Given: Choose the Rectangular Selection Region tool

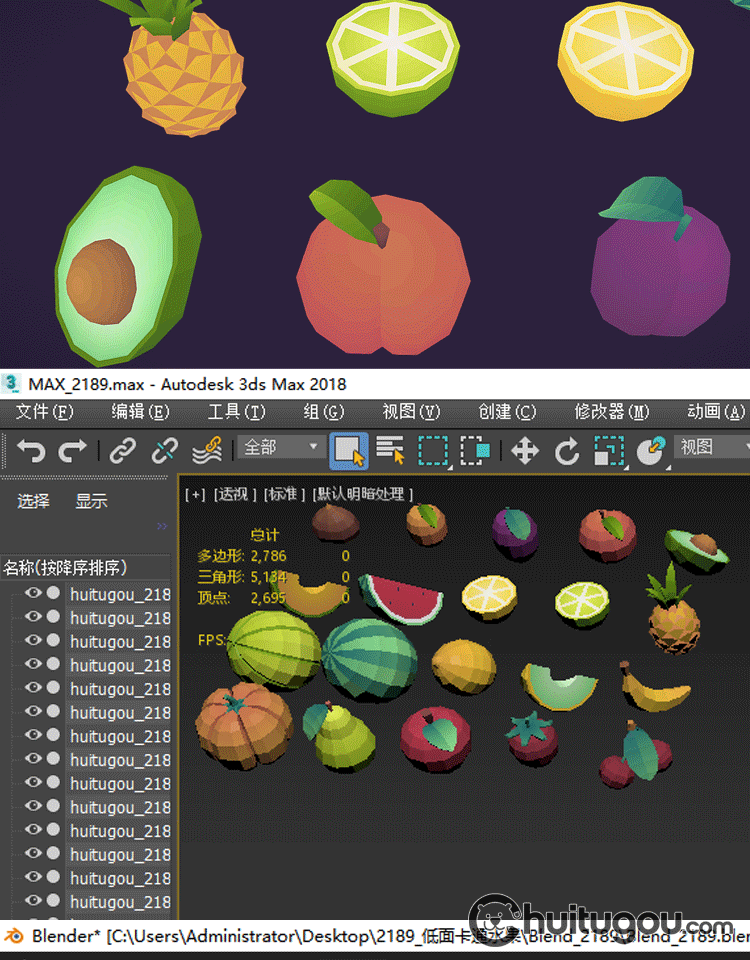Looking at the screenshot, I should point(433,450).
